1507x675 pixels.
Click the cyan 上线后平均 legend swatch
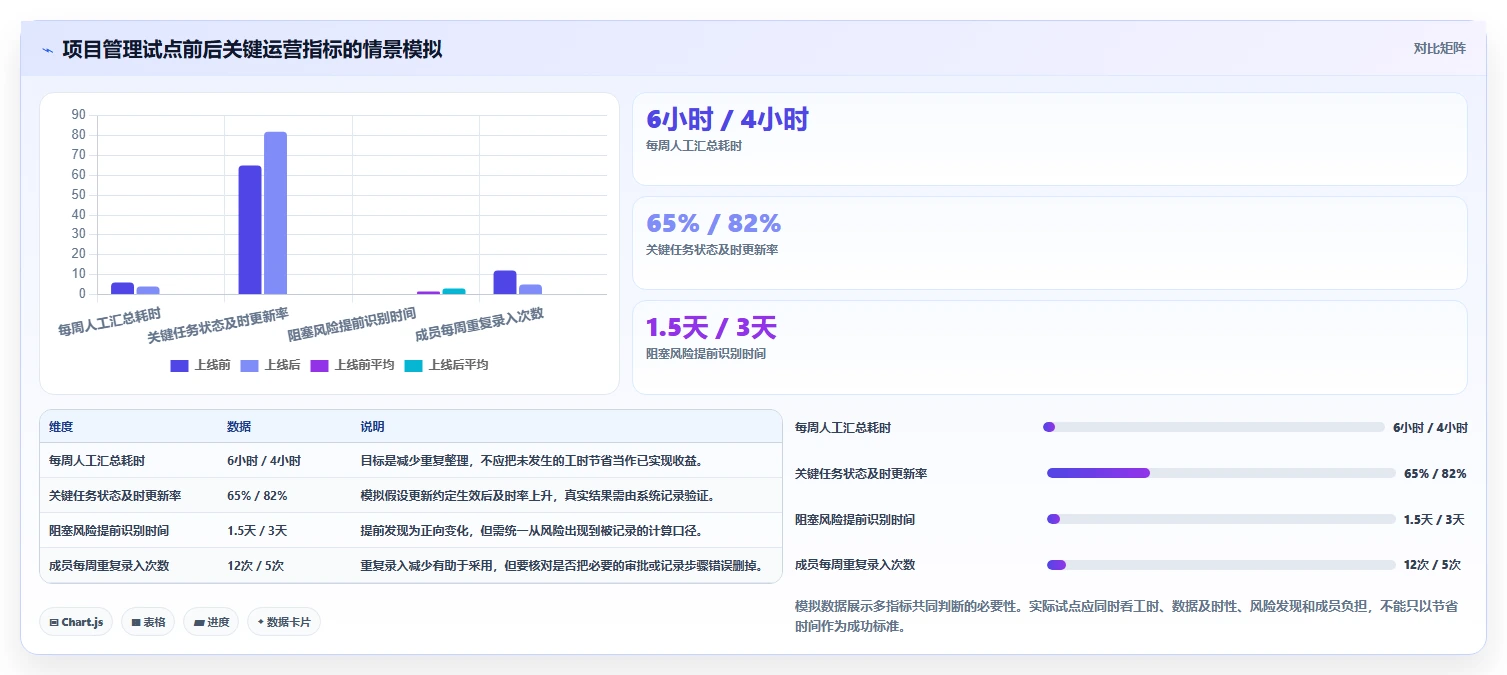point(413,366)
